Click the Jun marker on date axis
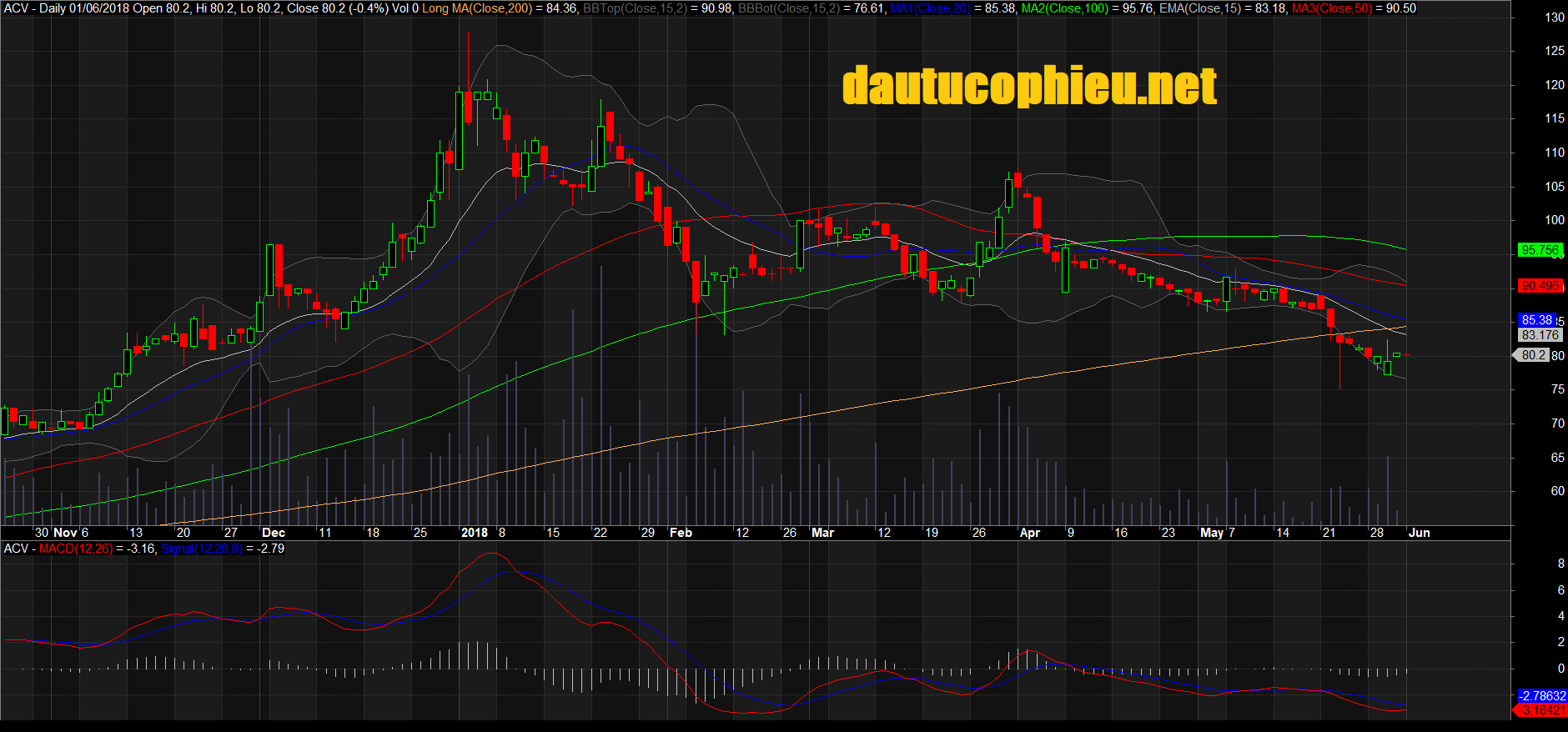 click(1419, 533)
